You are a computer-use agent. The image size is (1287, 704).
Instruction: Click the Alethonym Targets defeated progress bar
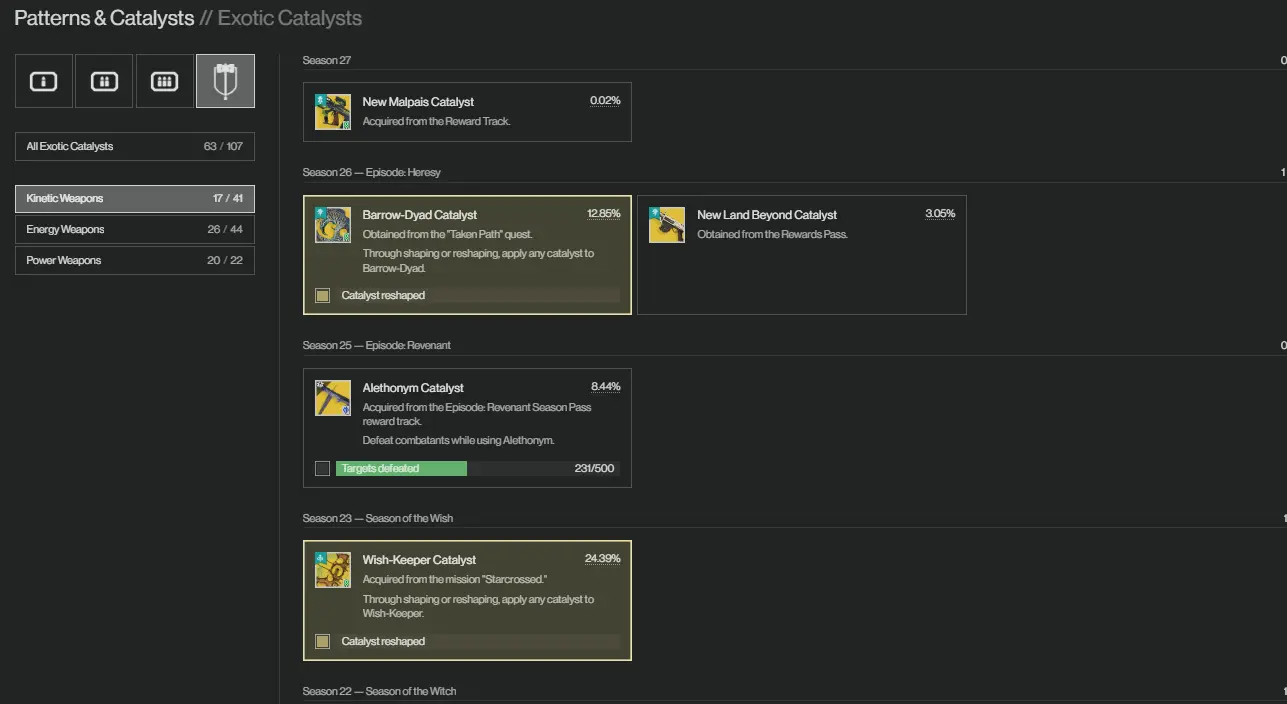pos(477,469)
